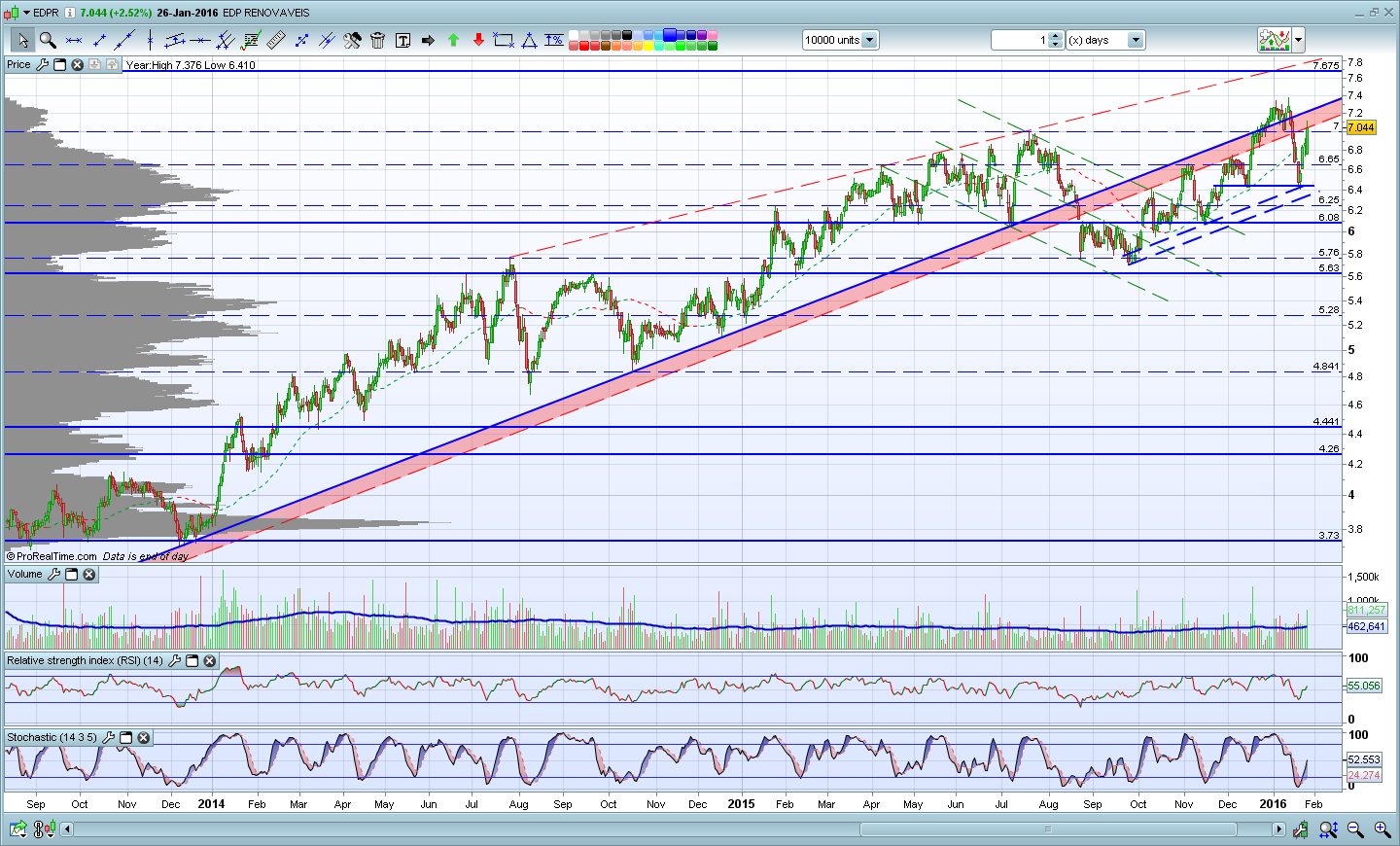Image resolution: width=1400 pixels, height=846 pixels.
Task: Open Volume panel wrench settings
Action: [53, 574]
